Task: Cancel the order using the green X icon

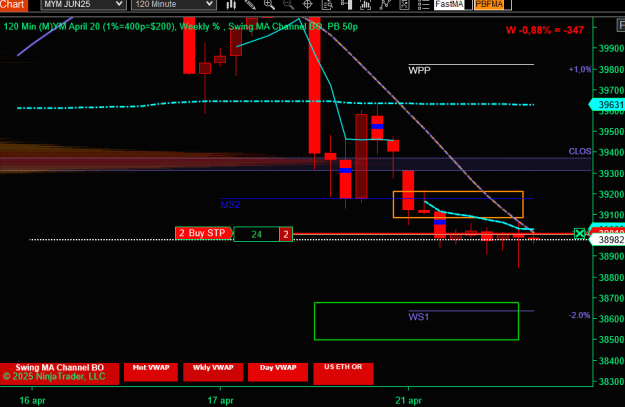Action: pyautogui.click(x=580, y=234)
